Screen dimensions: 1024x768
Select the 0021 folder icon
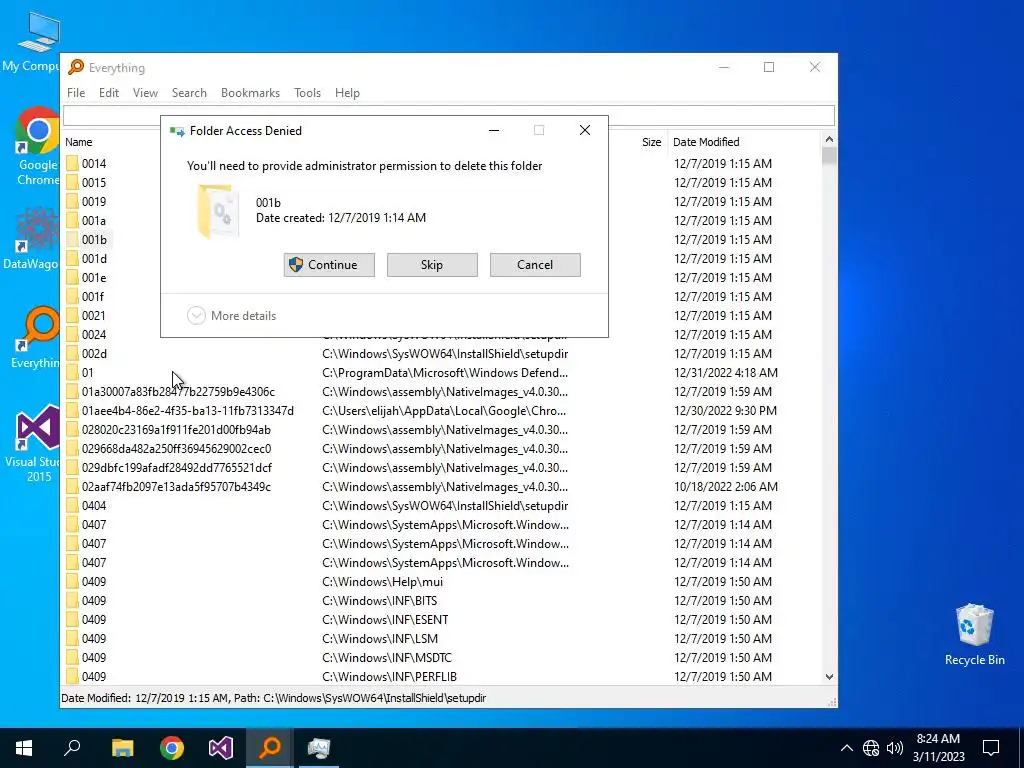(x=72, y=315)
